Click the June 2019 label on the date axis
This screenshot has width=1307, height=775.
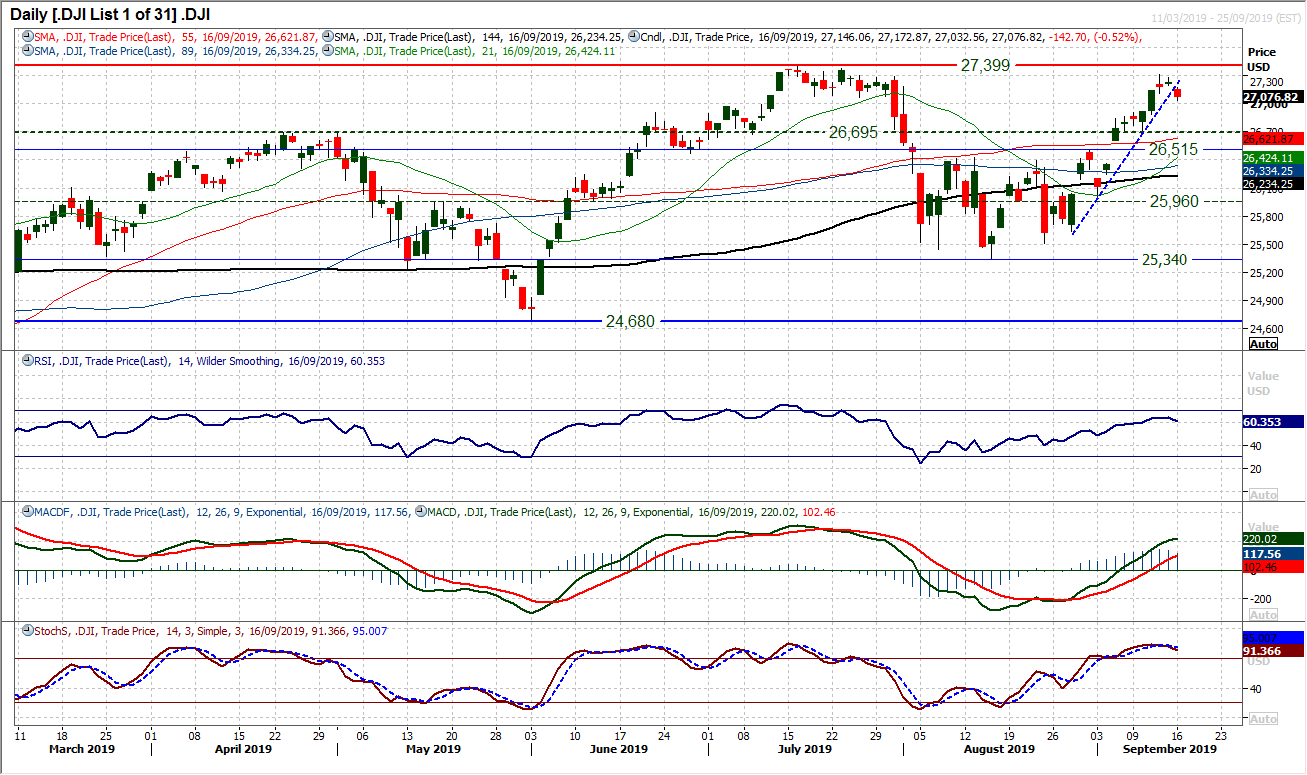point(618,748)
